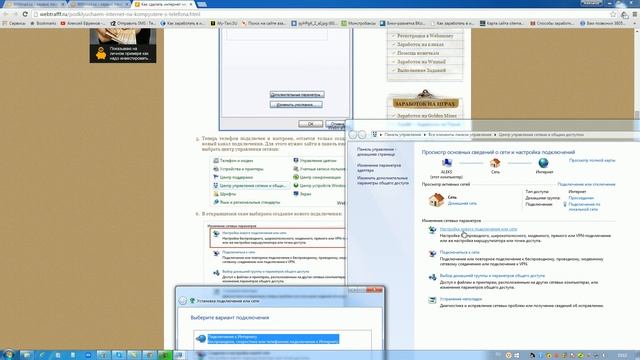Open the 'Подключиться к сети' link
Viewport: 640px width, 360px height.
[x=459, y=252]
